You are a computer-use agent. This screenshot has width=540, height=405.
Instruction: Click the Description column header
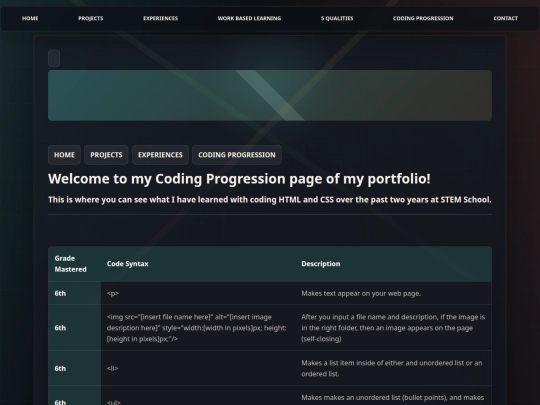pos(393,264)
